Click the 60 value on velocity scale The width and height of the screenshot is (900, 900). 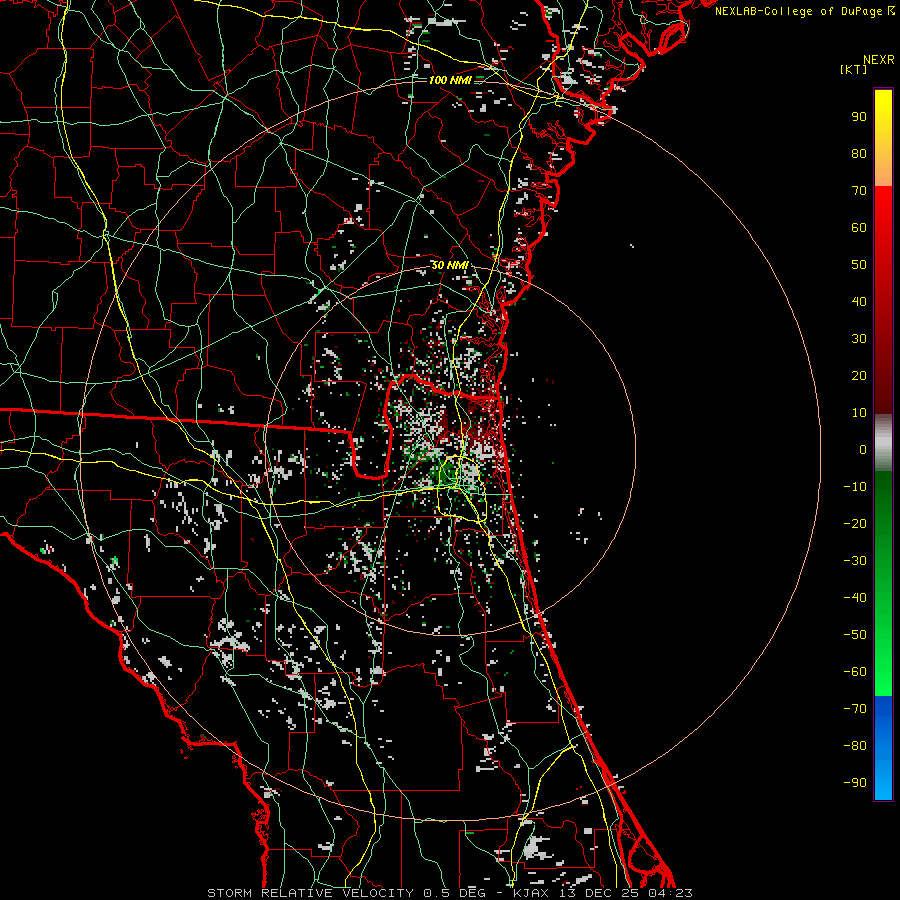pos(859,227)
